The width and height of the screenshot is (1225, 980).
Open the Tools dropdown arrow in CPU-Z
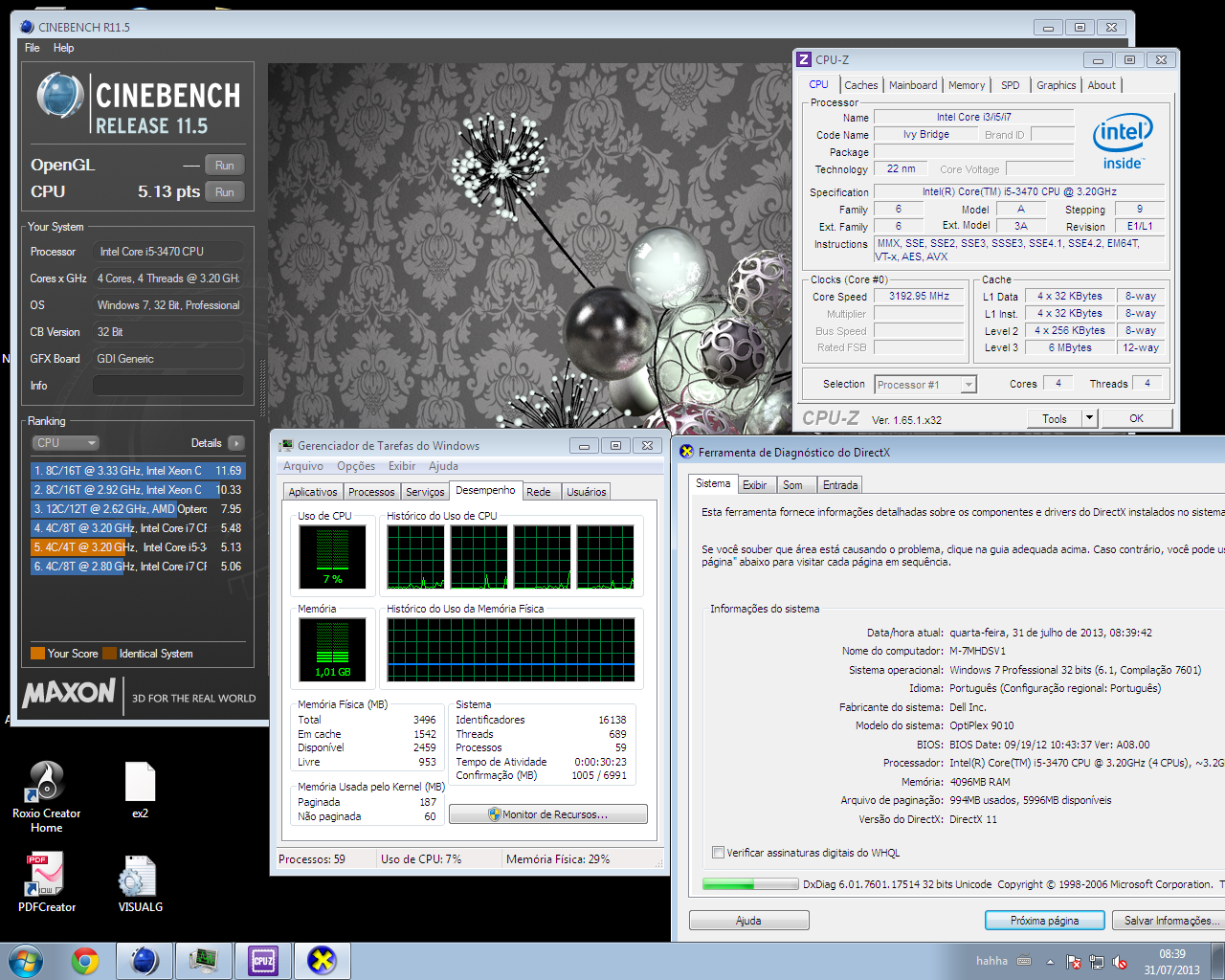(x=1089, y=418)
